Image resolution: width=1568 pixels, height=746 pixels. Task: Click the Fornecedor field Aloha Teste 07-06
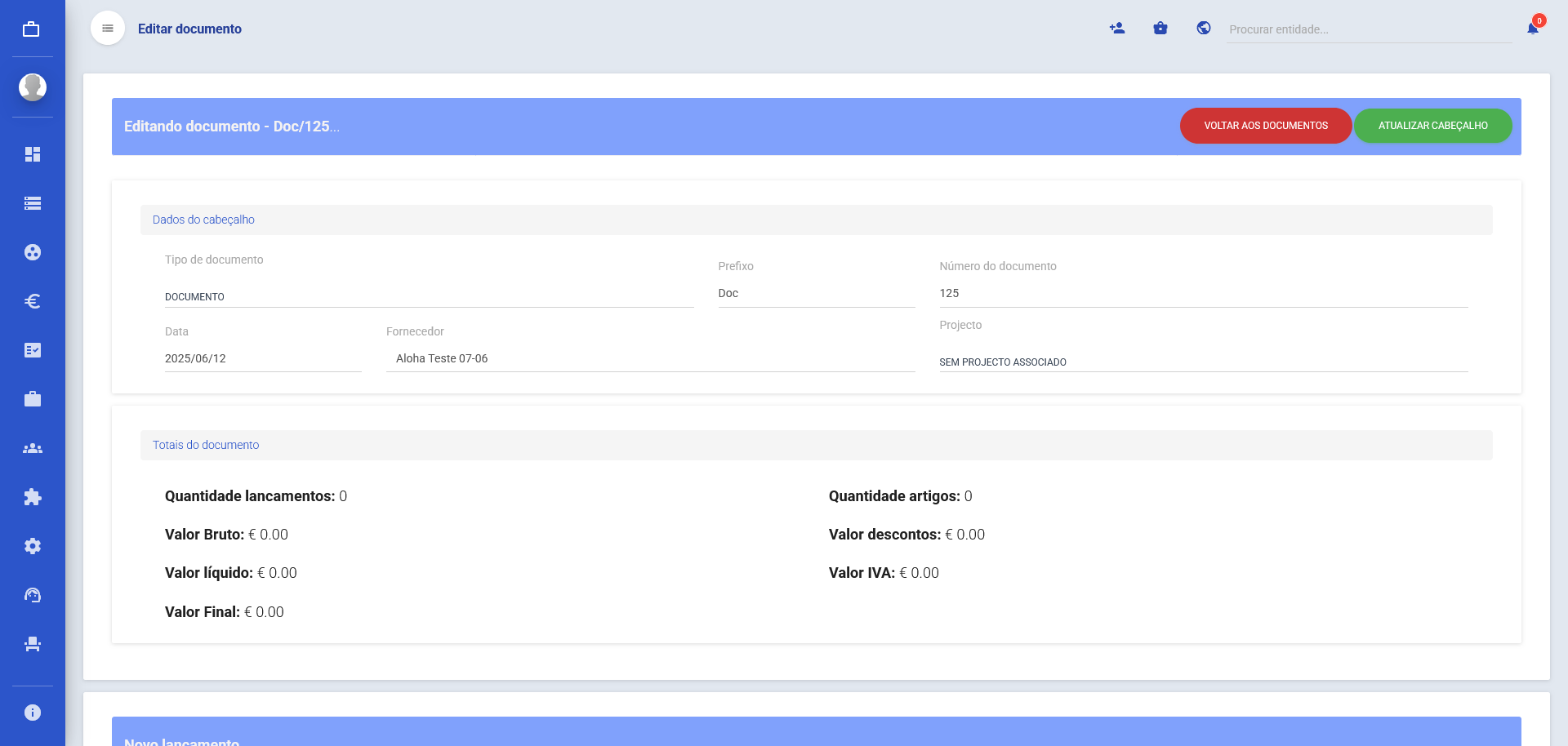[x=650, y=358]
